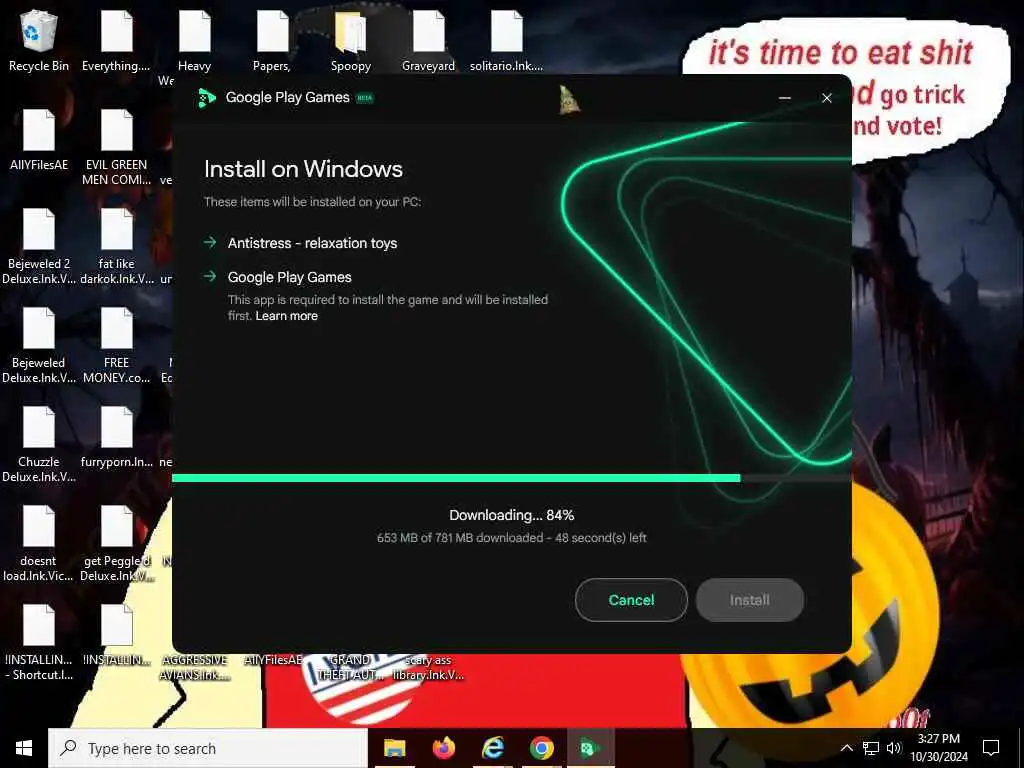
Task: Select the fat like darkok shortcut icon
Action: pos(116,246)
